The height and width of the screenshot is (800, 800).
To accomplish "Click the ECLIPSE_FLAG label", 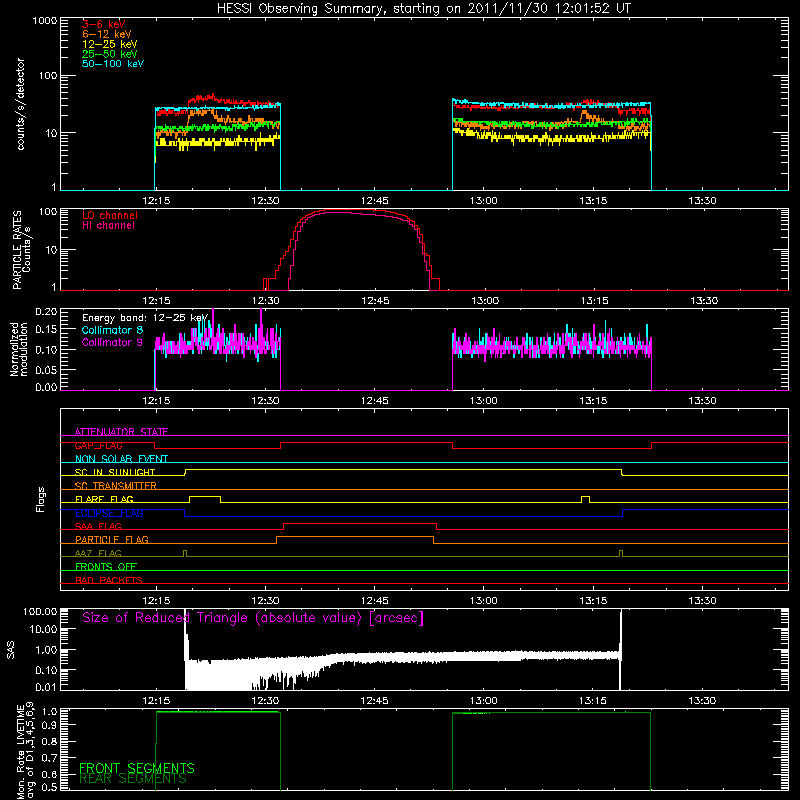I will pos(109,513).
